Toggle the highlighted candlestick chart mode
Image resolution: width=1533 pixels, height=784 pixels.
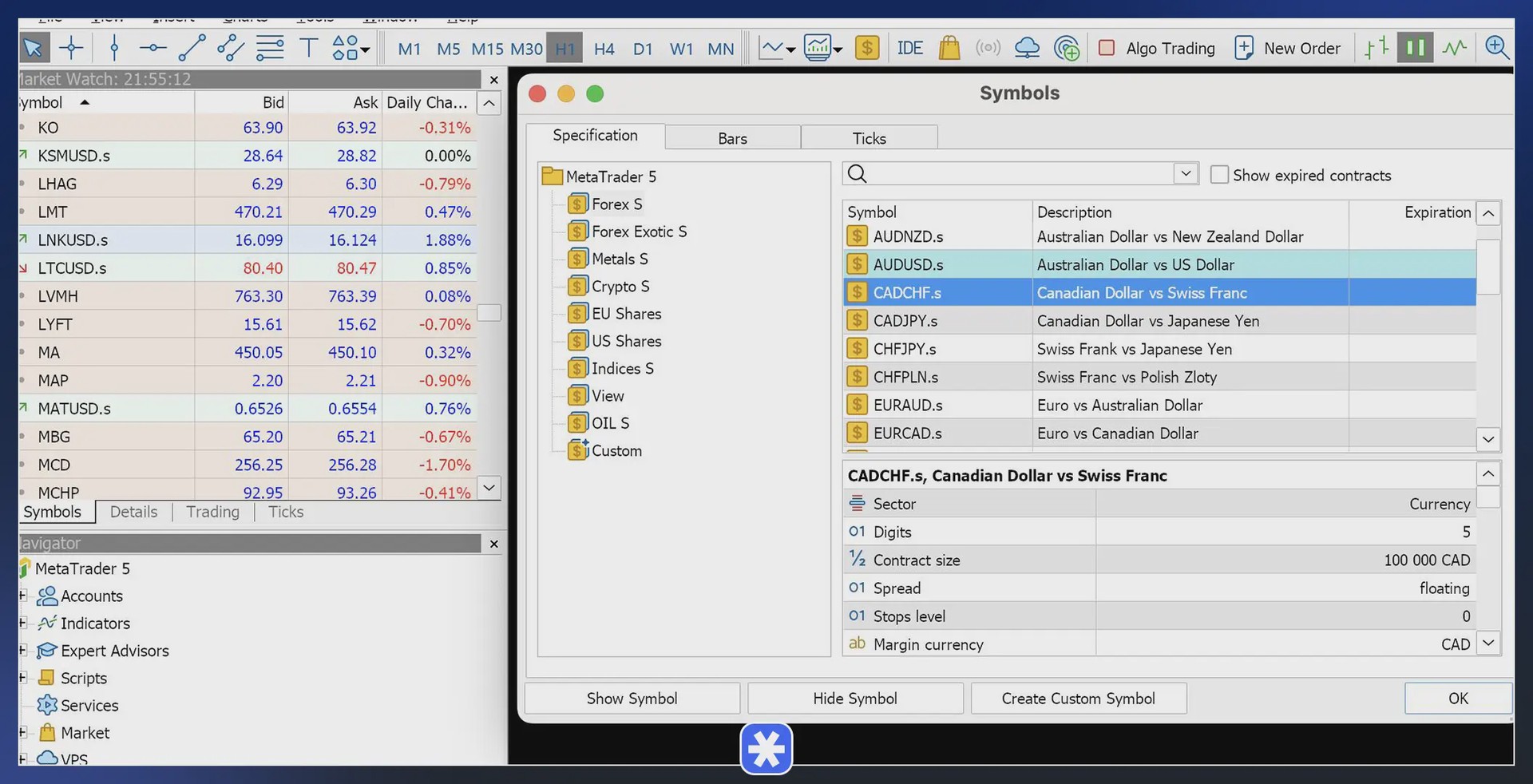coord(1416,48)
